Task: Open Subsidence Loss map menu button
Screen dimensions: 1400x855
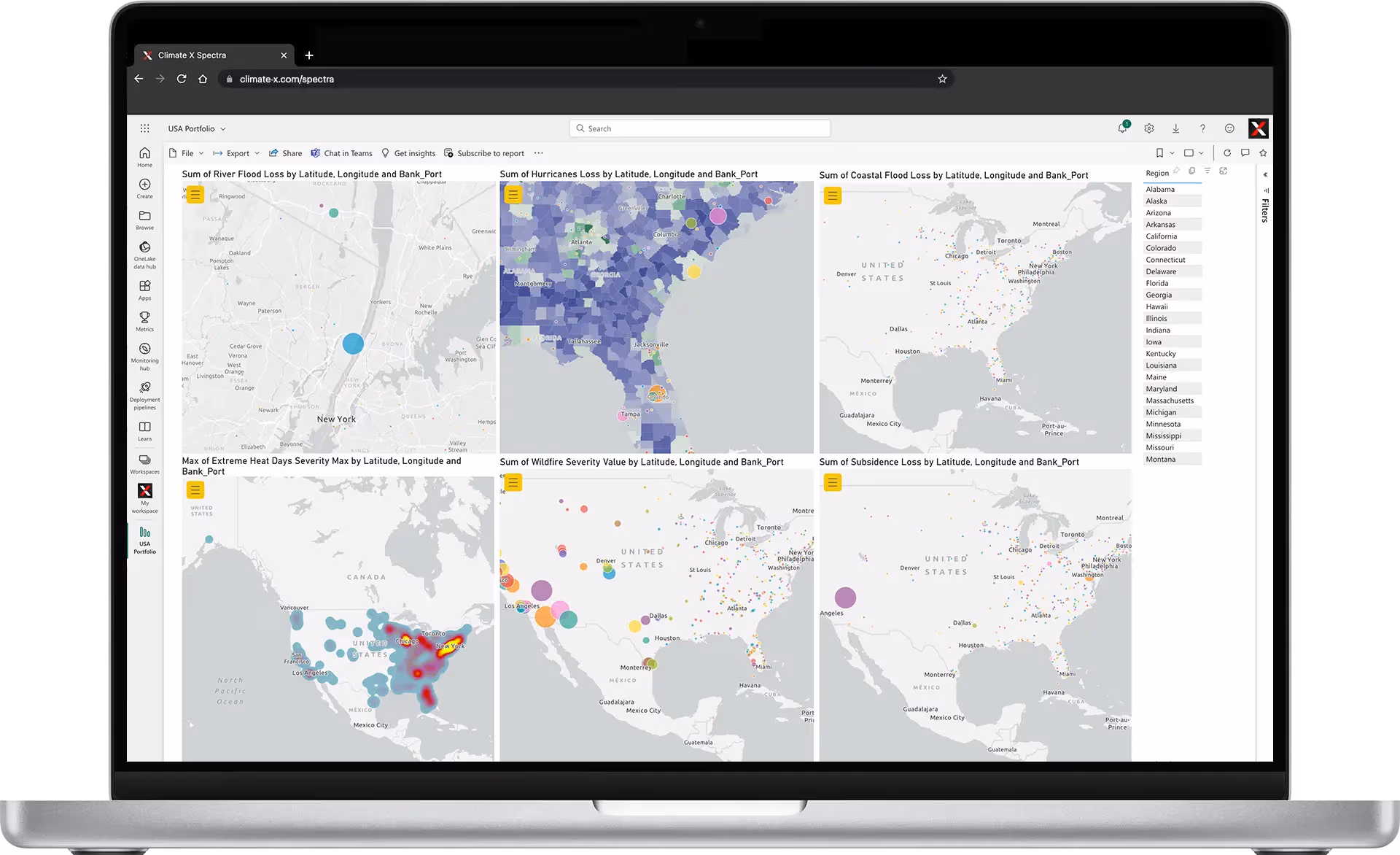Action: coord(832,482)
